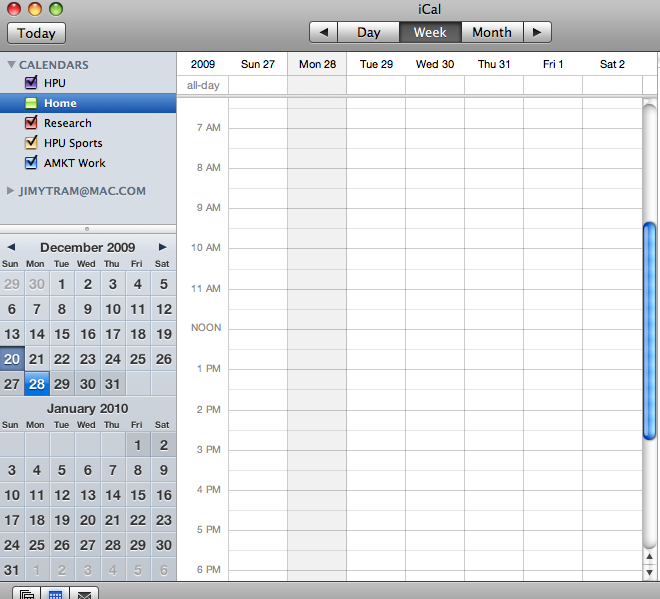The image size is (660, 599).
Task: Click the Today button
Action: tap(37, 33)
